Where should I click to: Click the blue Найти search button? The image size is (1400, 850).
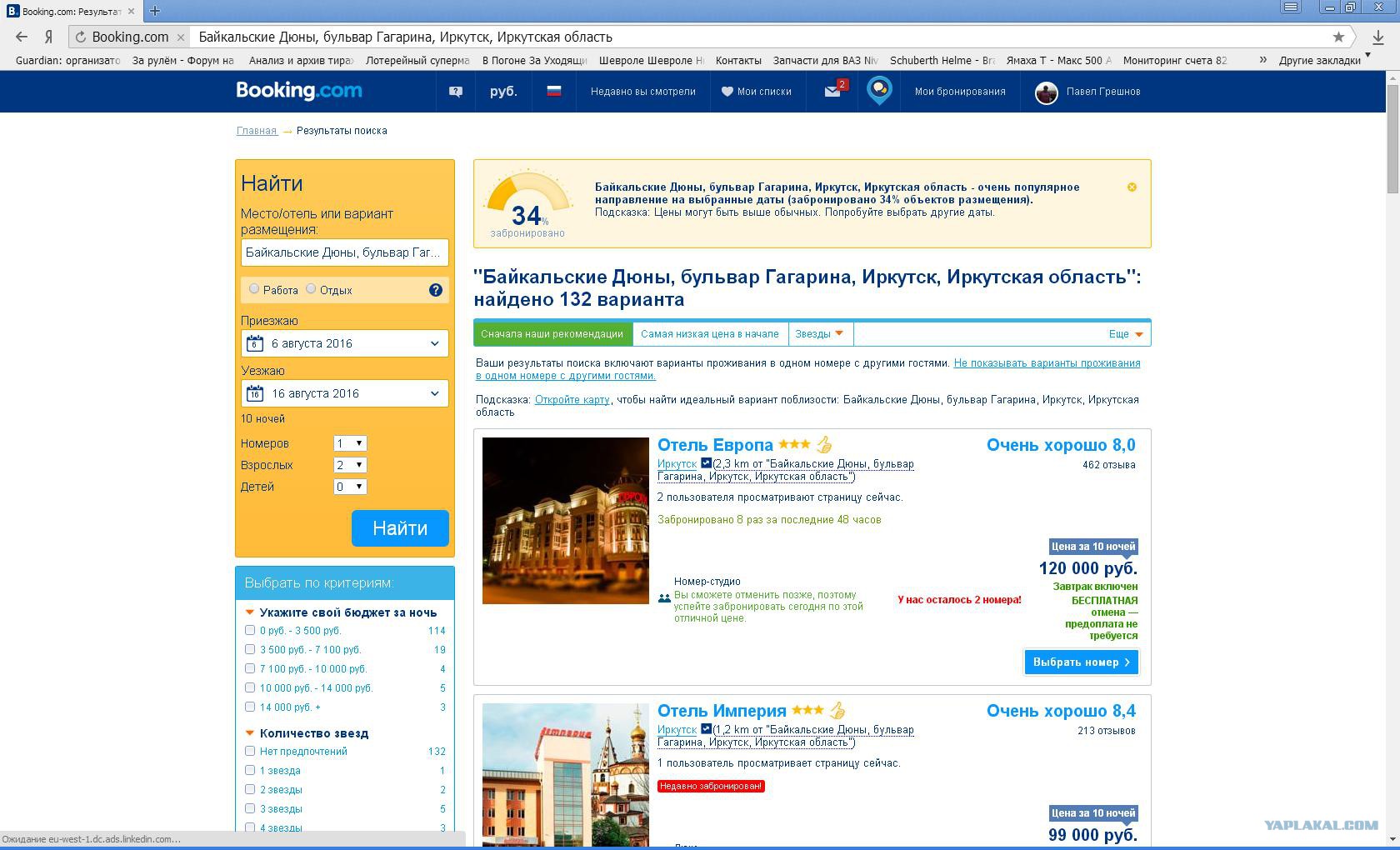pyautogui.click(x=400, y=528)
